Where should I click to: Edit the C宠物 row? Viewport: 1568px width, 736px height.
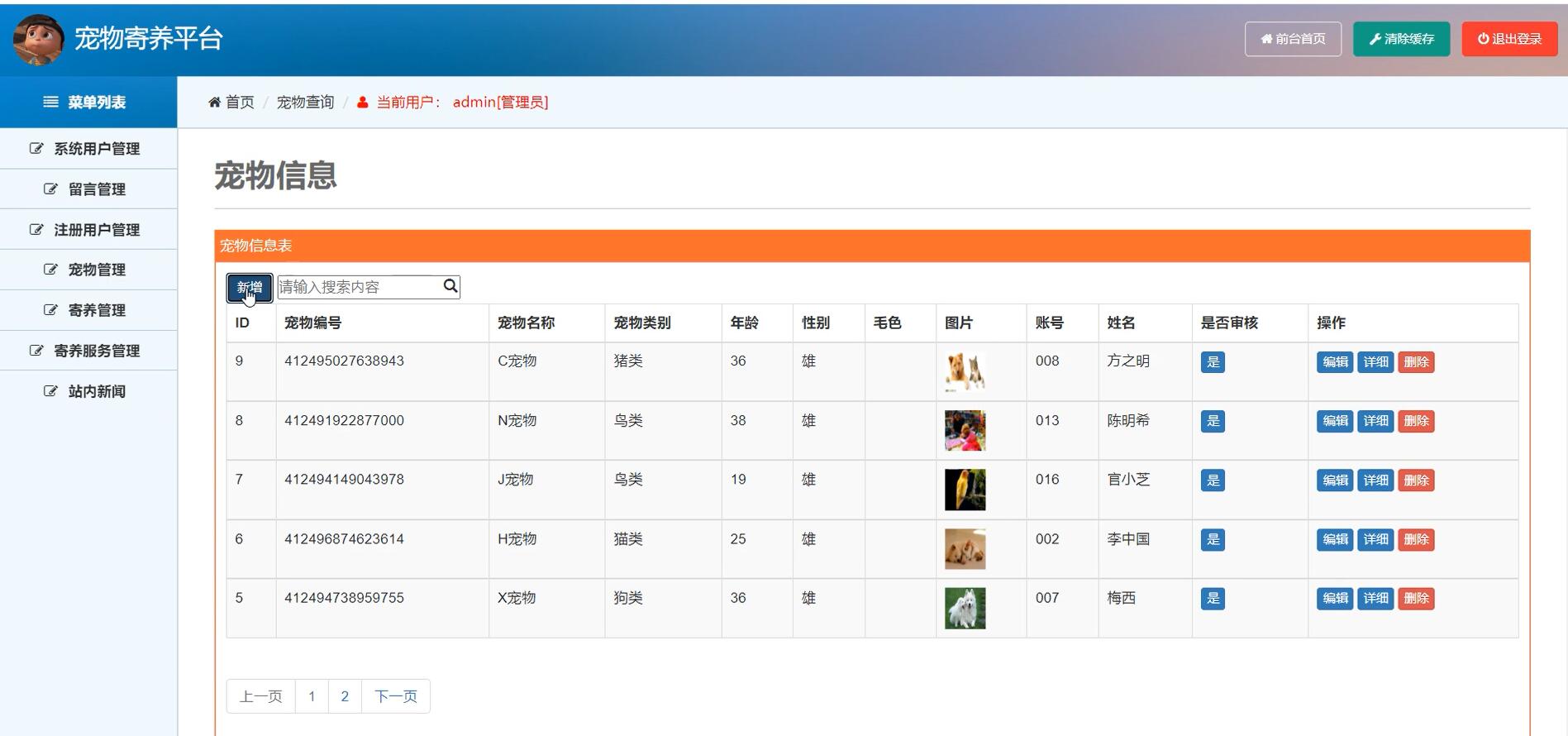click(x=1335, y=362)
